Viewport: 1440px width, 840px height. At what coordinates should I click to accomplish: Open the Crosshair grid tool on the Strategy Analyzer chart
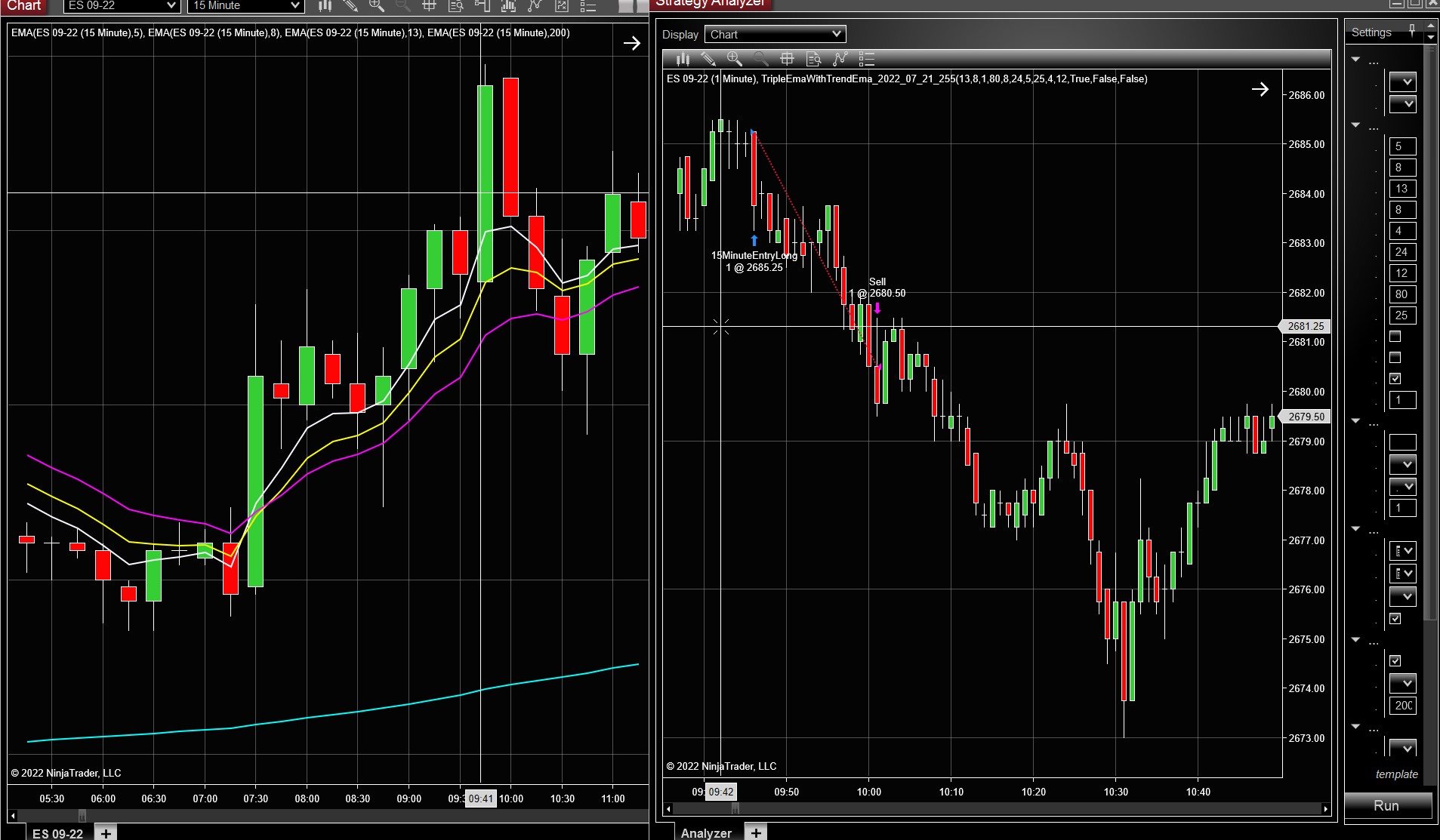[787, 59]
